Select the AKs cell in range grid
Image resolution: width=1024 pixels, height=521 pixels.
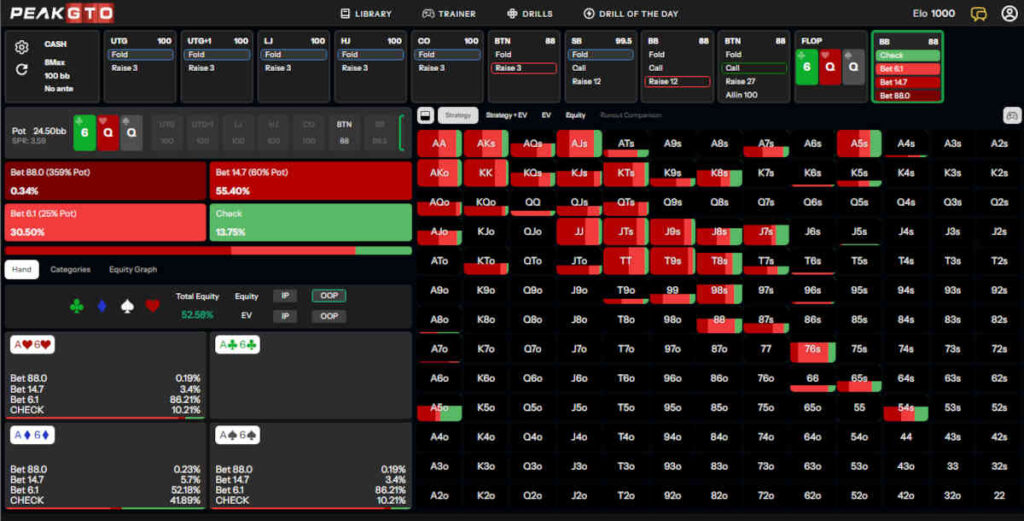click(x=486, y=144)
